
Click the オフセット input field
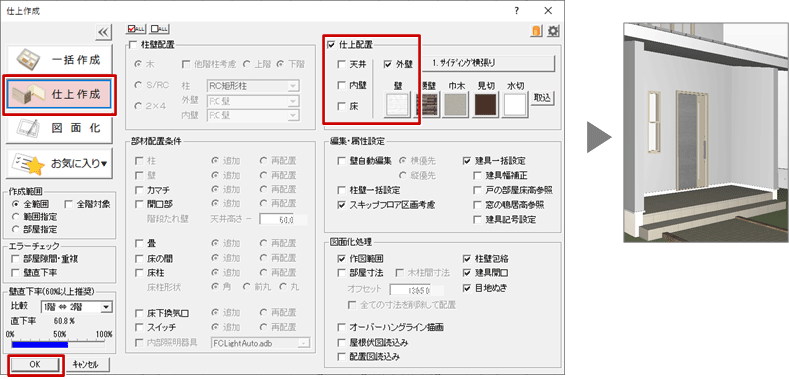pos(417,290)
